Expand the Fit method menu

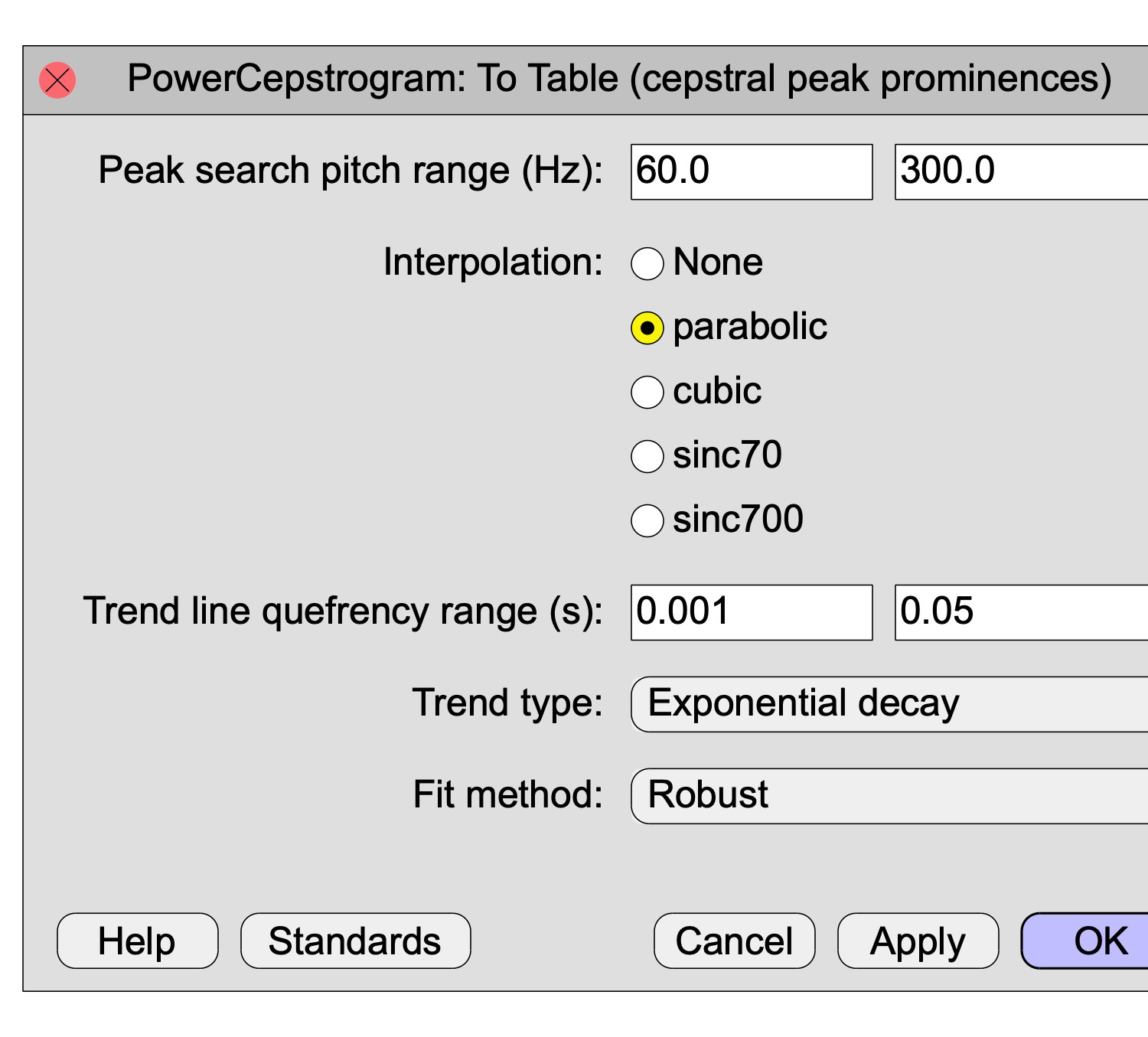coord(888,796)
